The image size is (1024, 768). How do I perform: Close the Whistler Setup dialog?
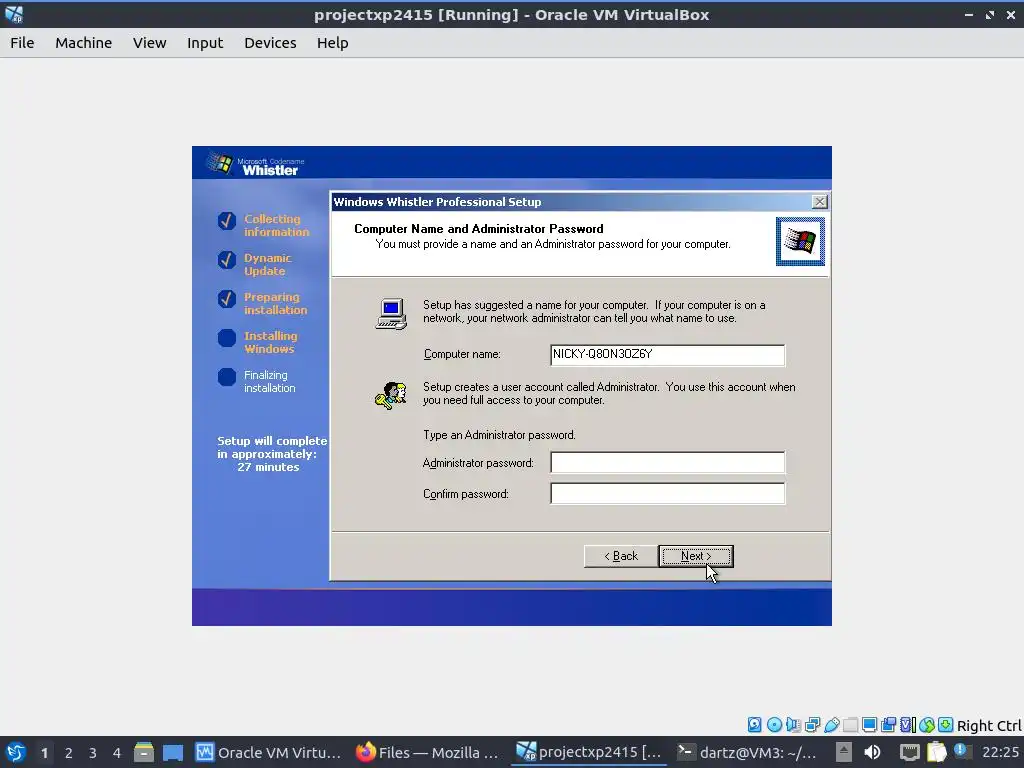(x=820, y=202)
